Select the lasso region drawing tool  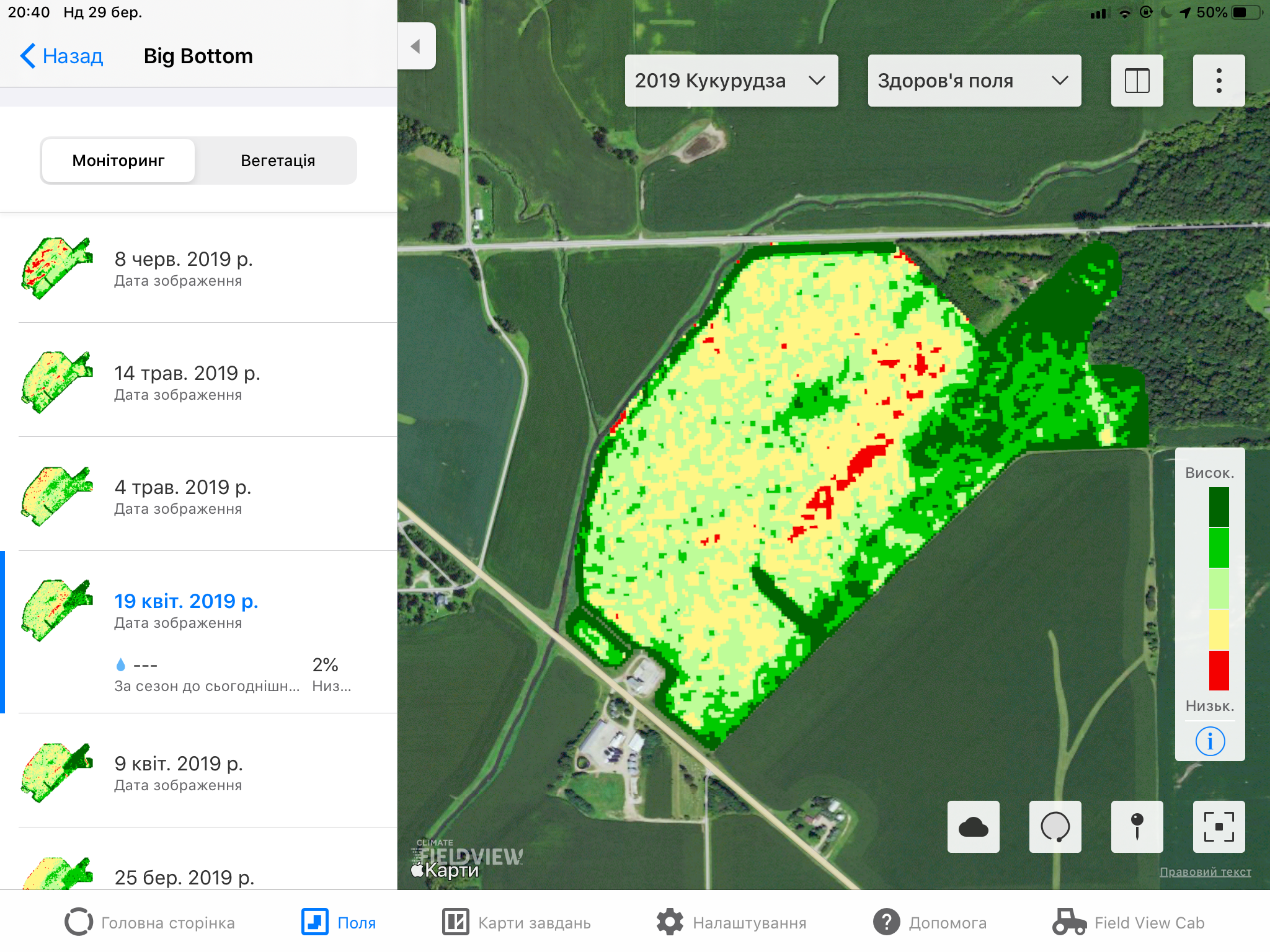point(1055,827)
